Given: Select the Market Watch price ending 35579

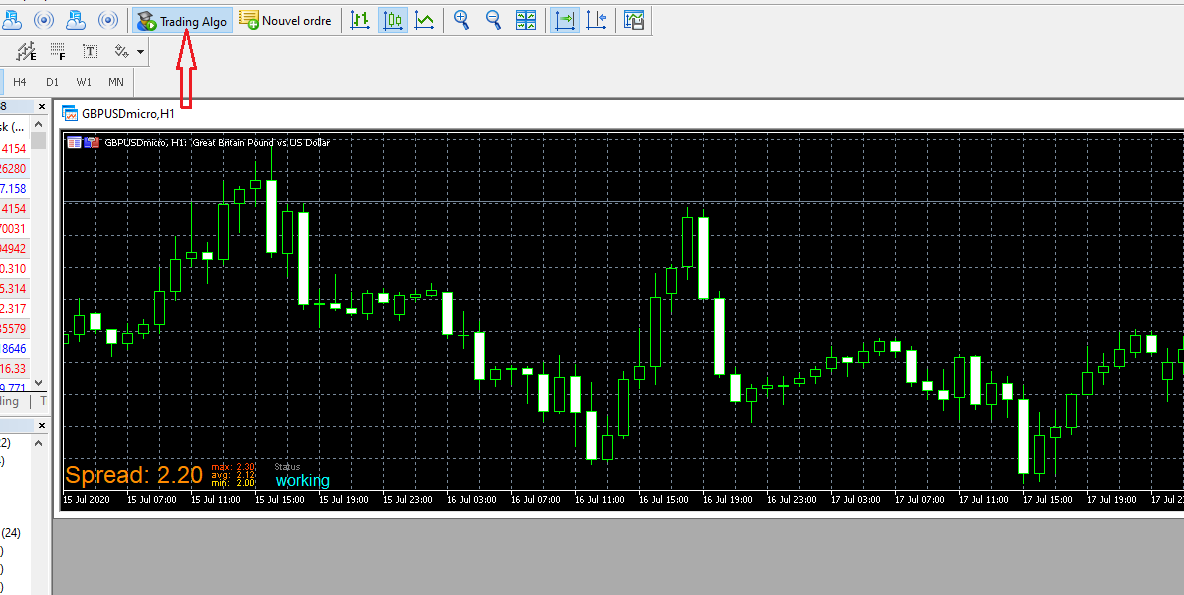Looking at the screenshot, I should click(15, 328).
